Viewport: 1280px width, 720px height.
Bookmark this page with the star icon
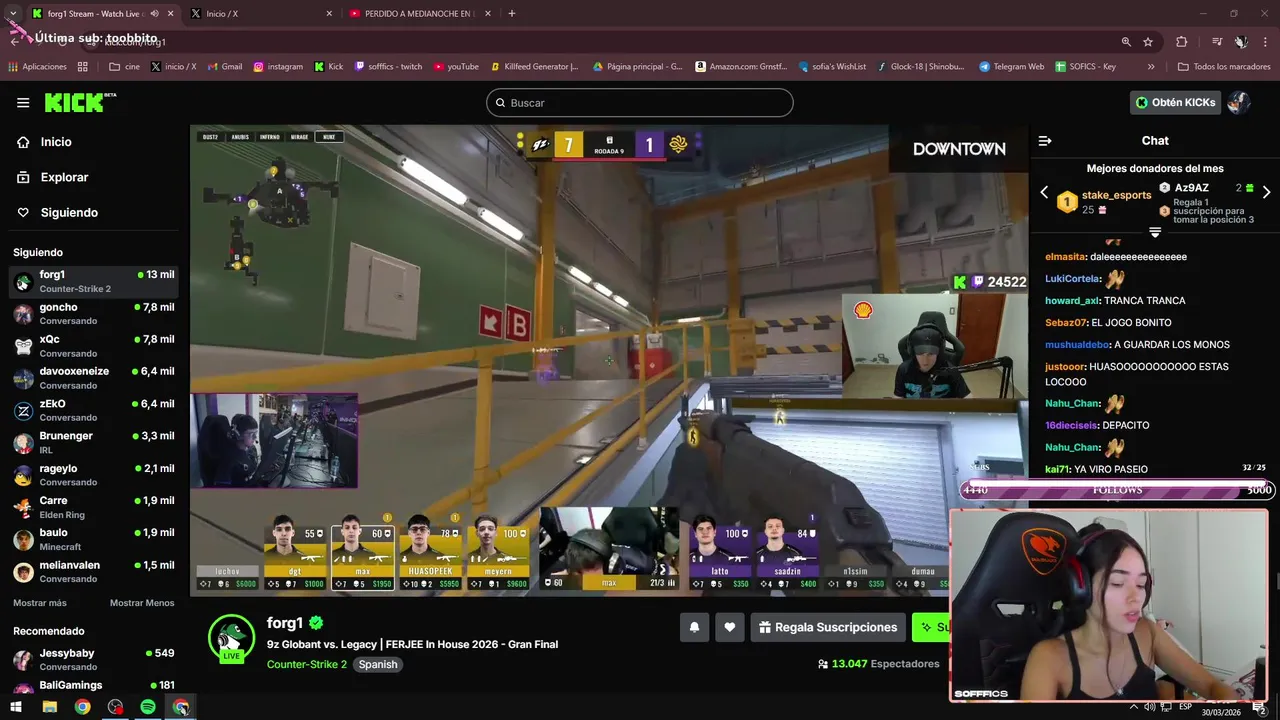click(1148, 42)
